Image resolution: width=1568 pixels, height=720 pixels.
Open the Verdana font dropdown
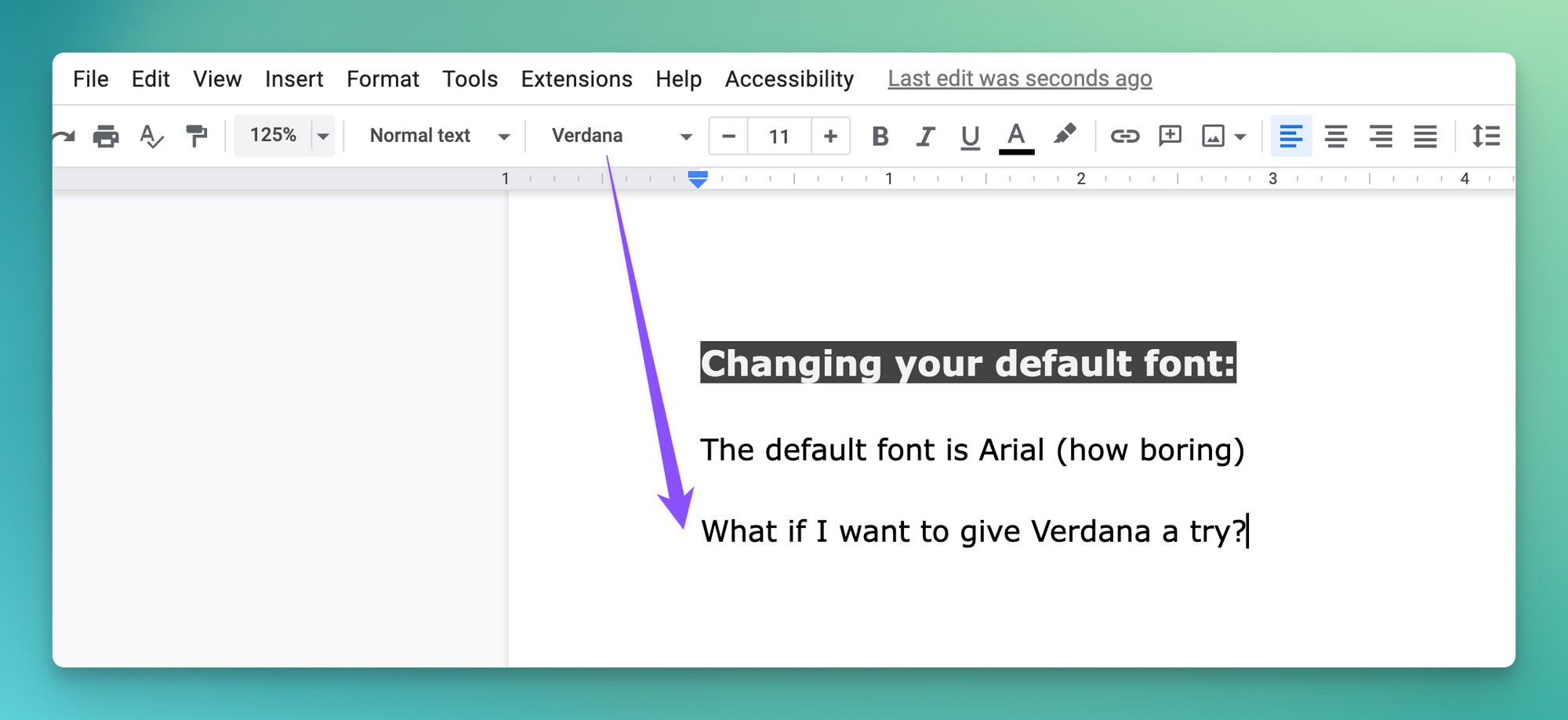622,136
